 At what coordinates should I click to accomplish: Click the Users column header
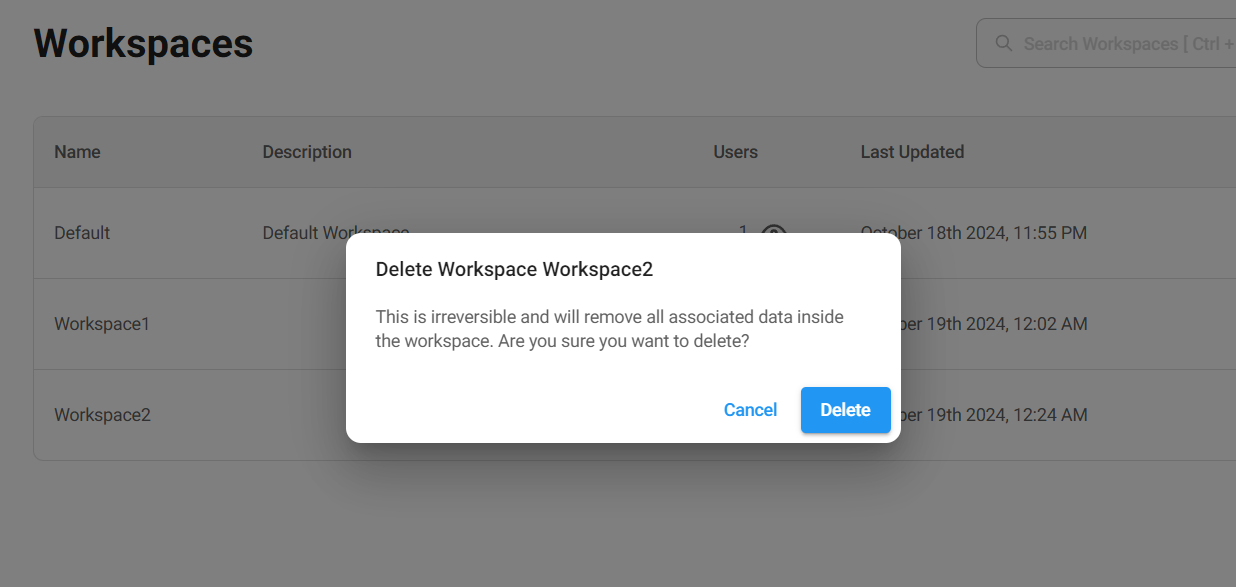click(735, 152)
